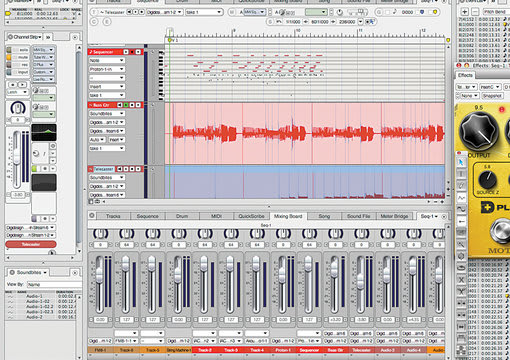Click the footswitch on the D Plus pedal
Screen dimensions: 510x360
[501, 231]
